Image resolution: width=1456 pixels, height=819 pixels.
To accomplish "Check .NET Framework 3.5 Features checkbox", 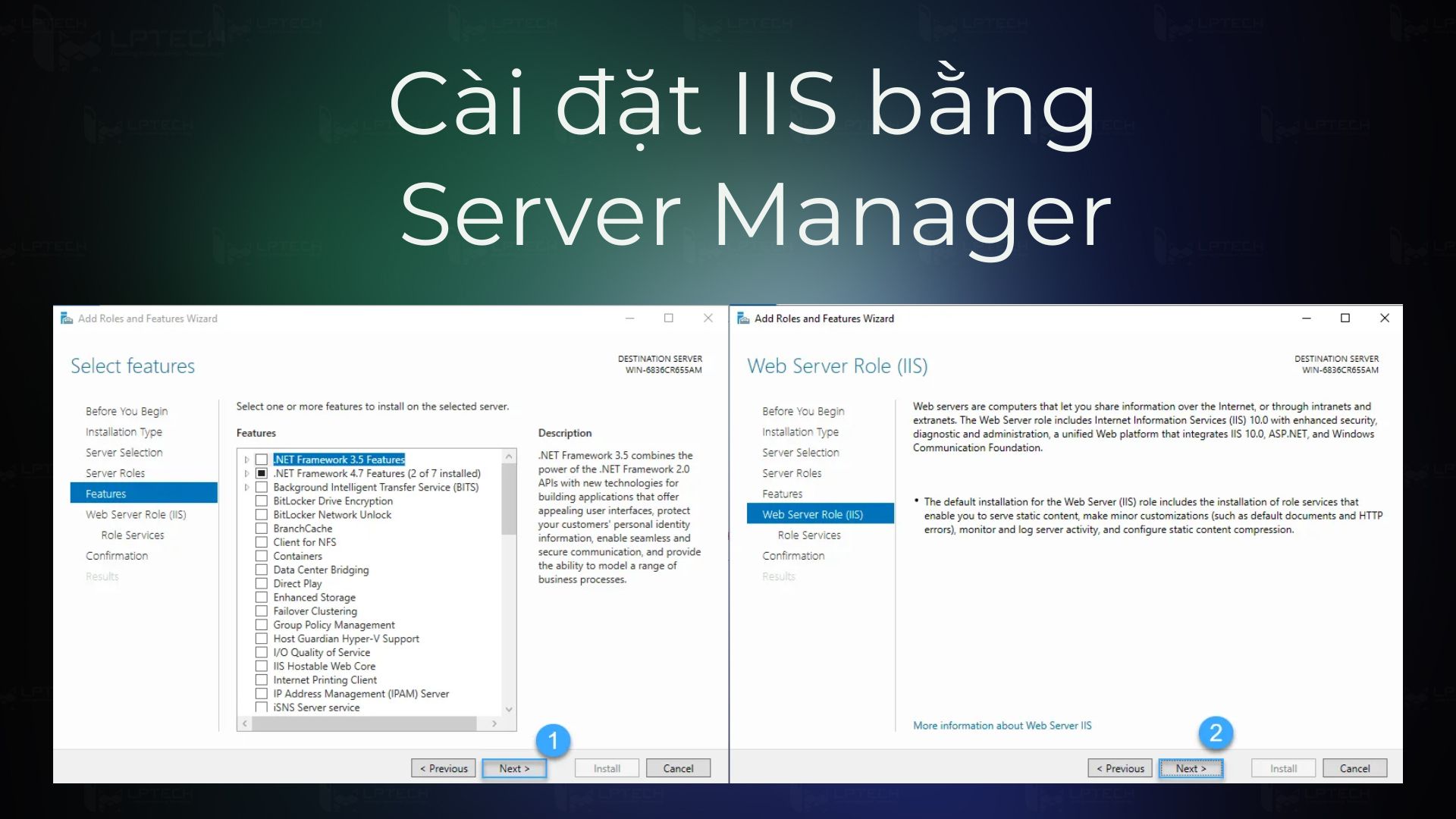I will [262, 460].
